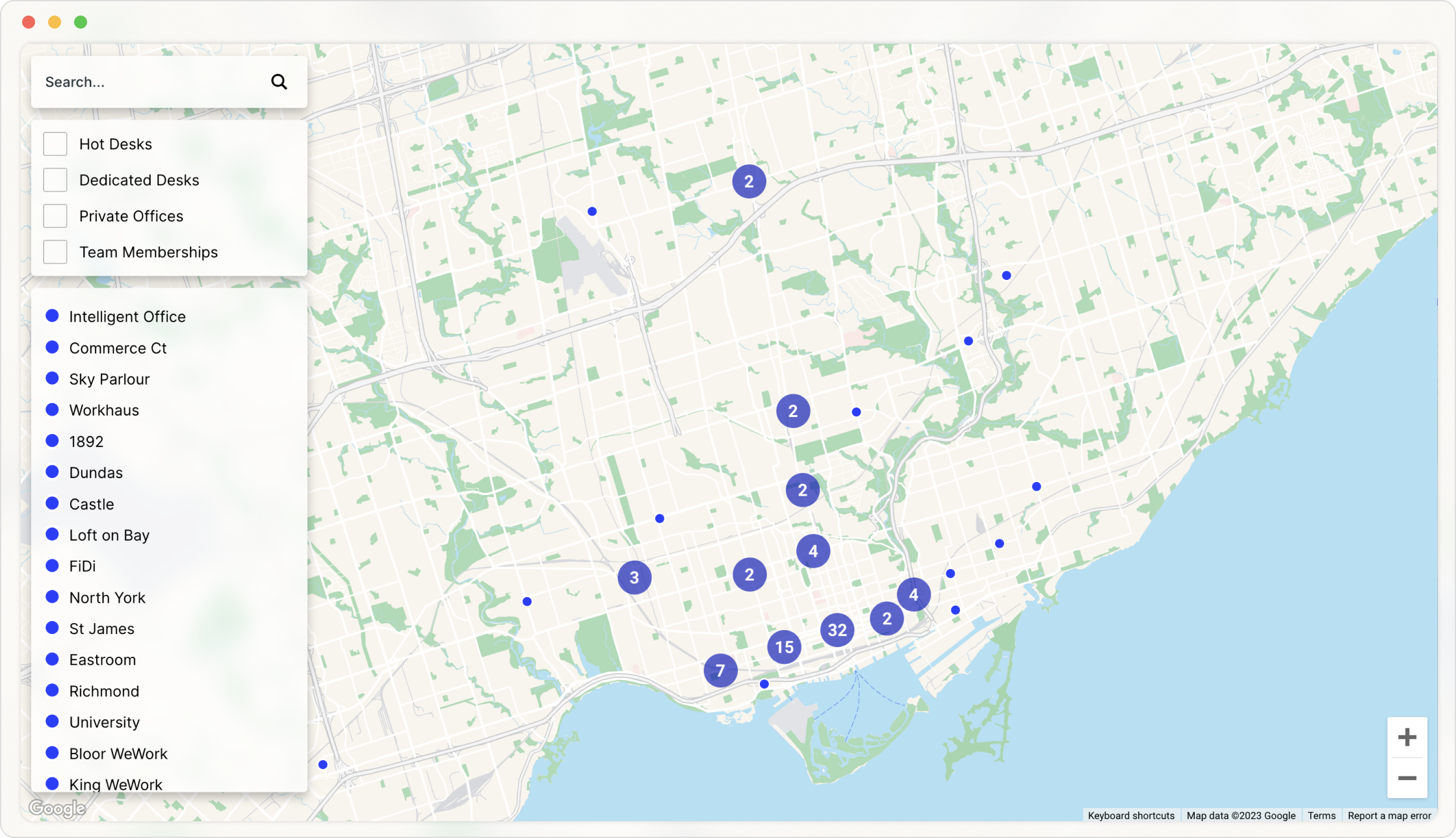Click Report a map error
This screenshot has height=838, width=1456.
(1390, 815)
